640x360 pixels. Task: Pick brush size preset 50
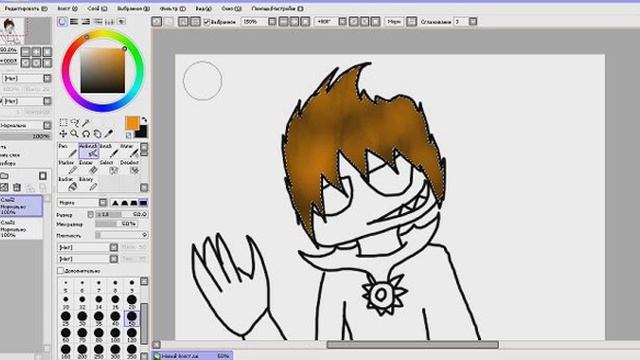click(x=131, y=318)
